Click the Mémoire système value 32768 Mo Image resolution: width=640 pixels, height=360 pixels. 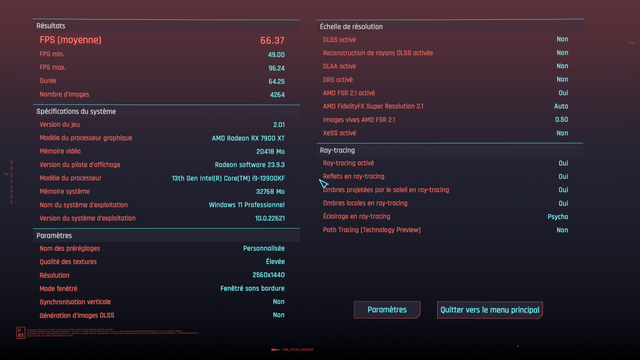[x=270, y=191]
